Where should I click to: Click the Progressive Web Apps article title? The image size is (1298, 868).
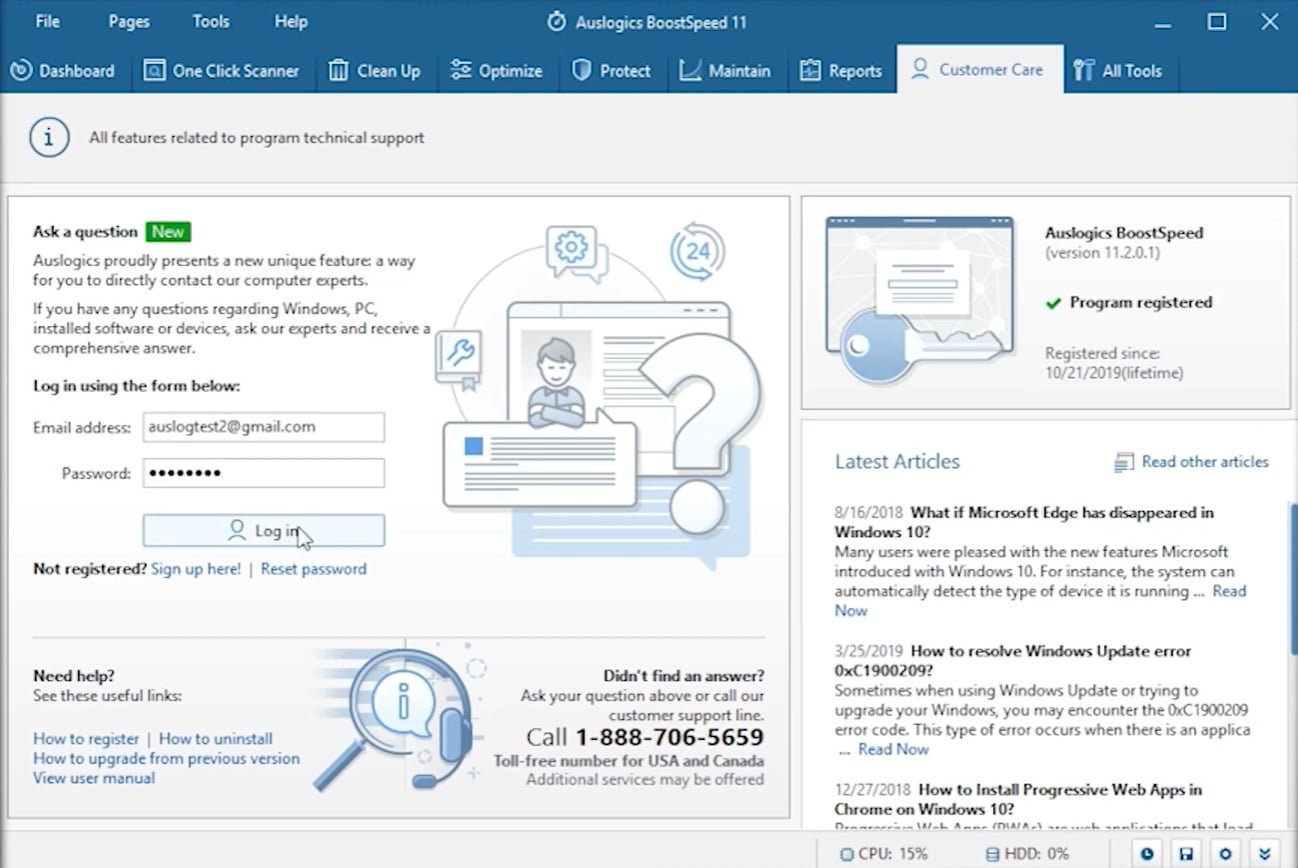(1018, 799)
